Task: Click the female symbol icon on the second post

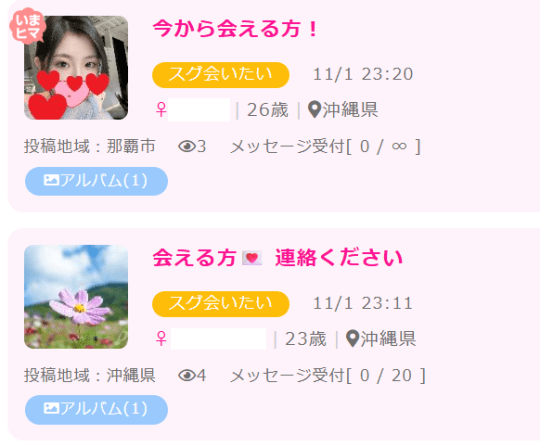Action: coord(161,339)
